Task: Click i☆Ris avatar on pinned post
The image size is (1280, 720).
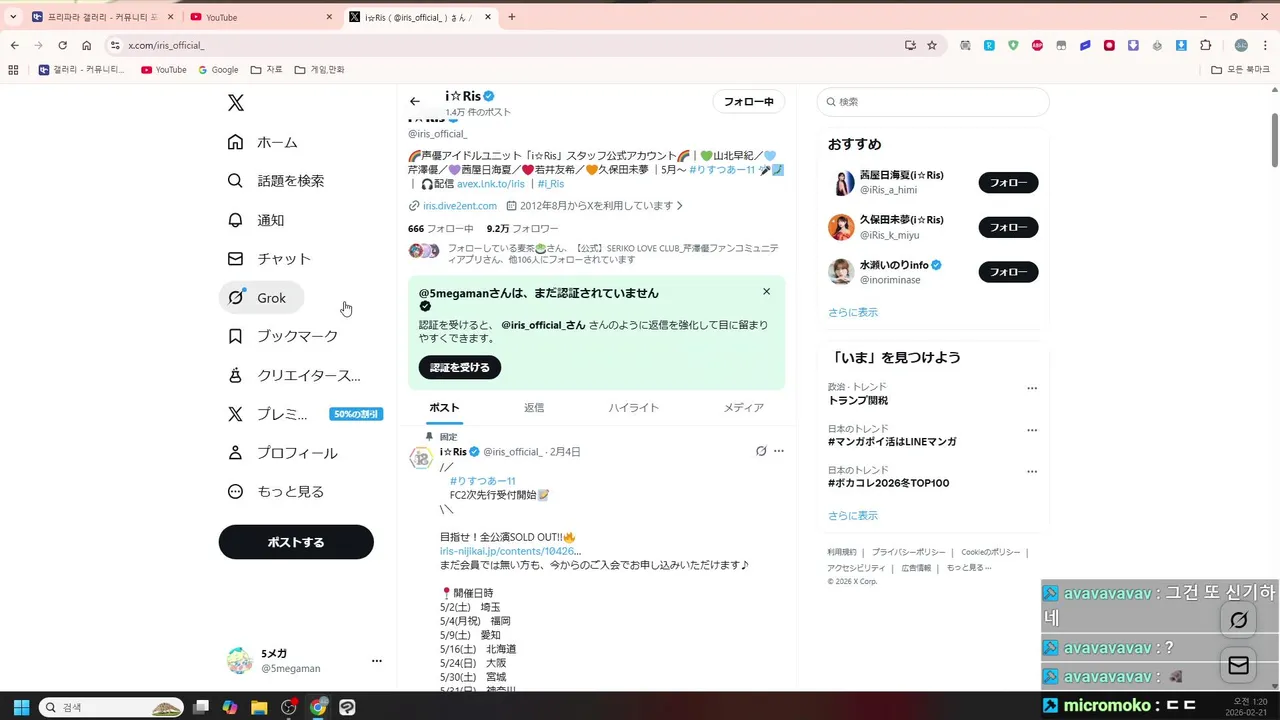Action: click(x=421, y=458)
